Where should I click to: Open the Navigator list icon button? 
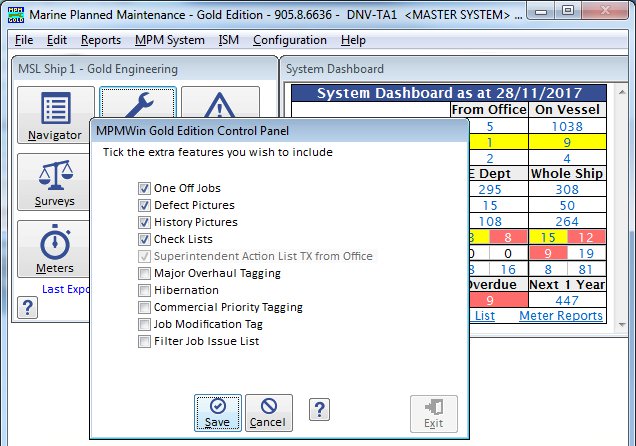56,115
